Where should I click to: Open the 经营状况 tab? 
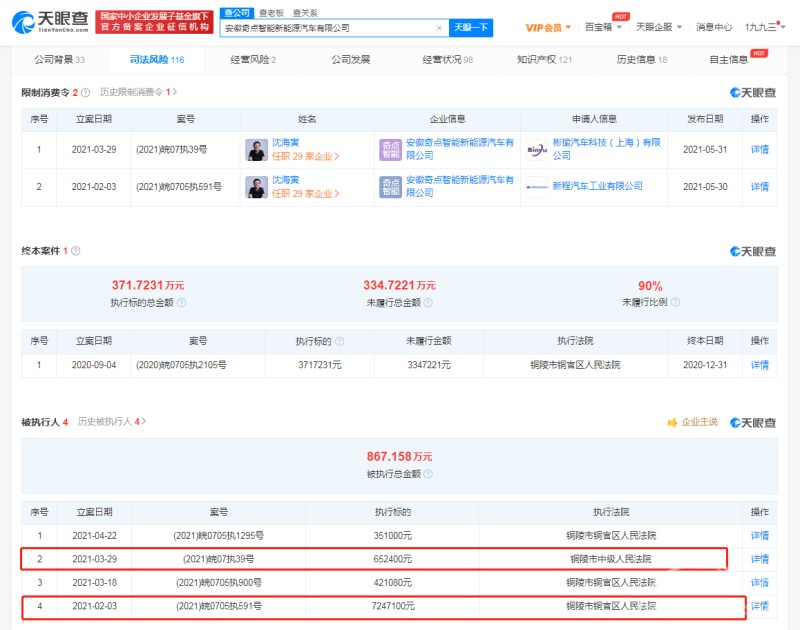pyautogui.click(x=447, y=60)
